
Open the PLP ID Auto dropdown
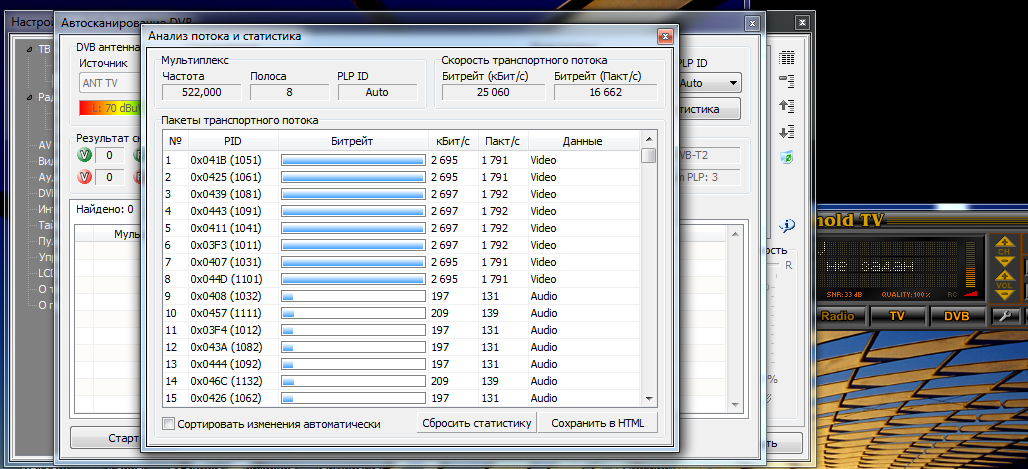[x=709, y=84]
